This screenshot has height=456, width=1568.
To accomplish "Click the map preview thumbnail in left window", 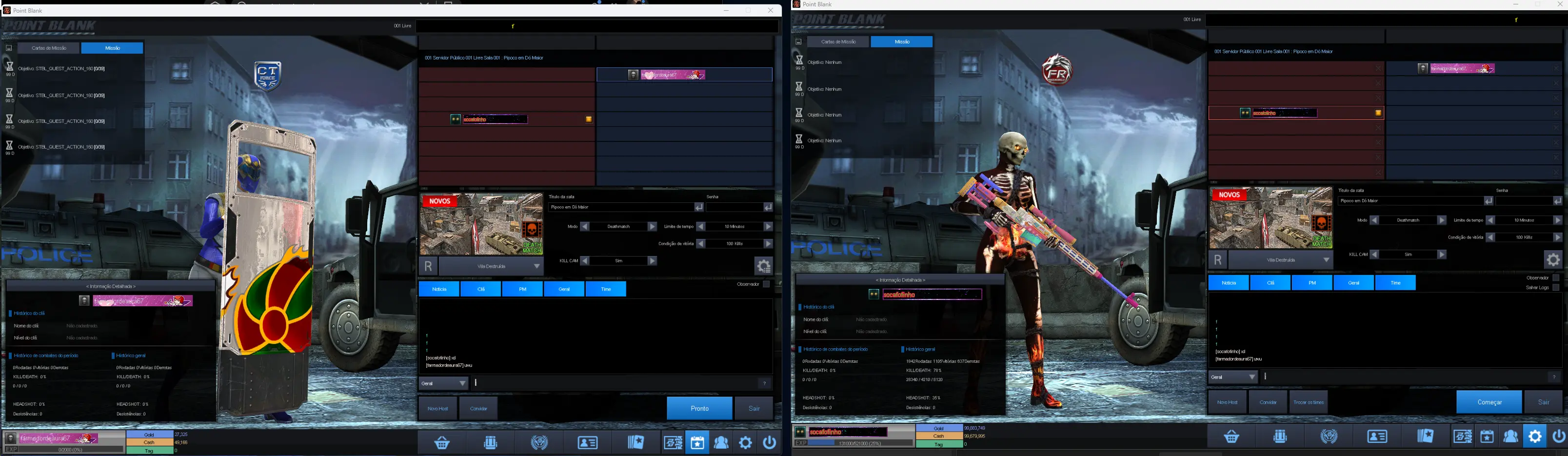I will pos(481,225).
